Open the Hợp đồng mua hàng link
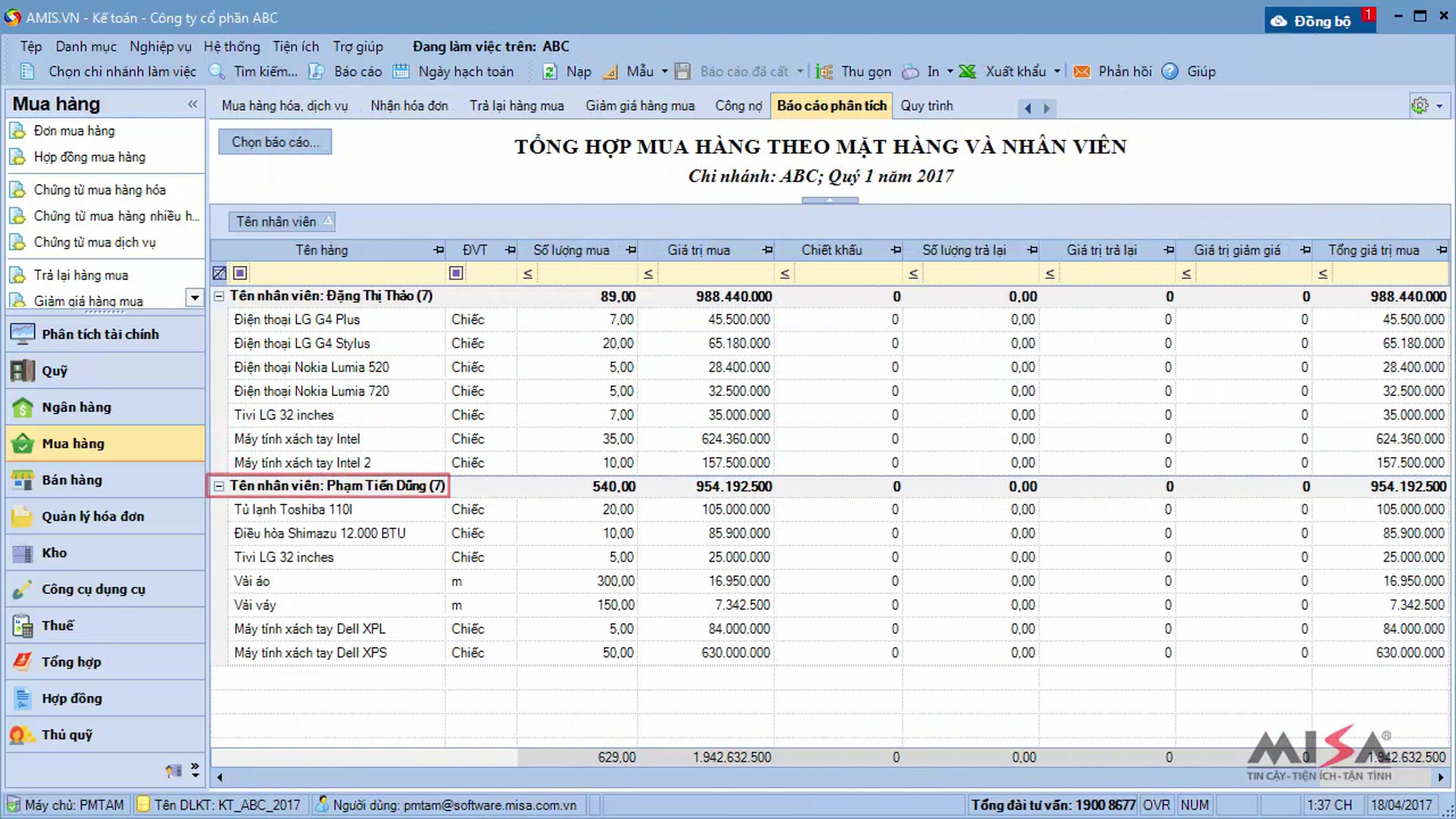 pos(90,157)
